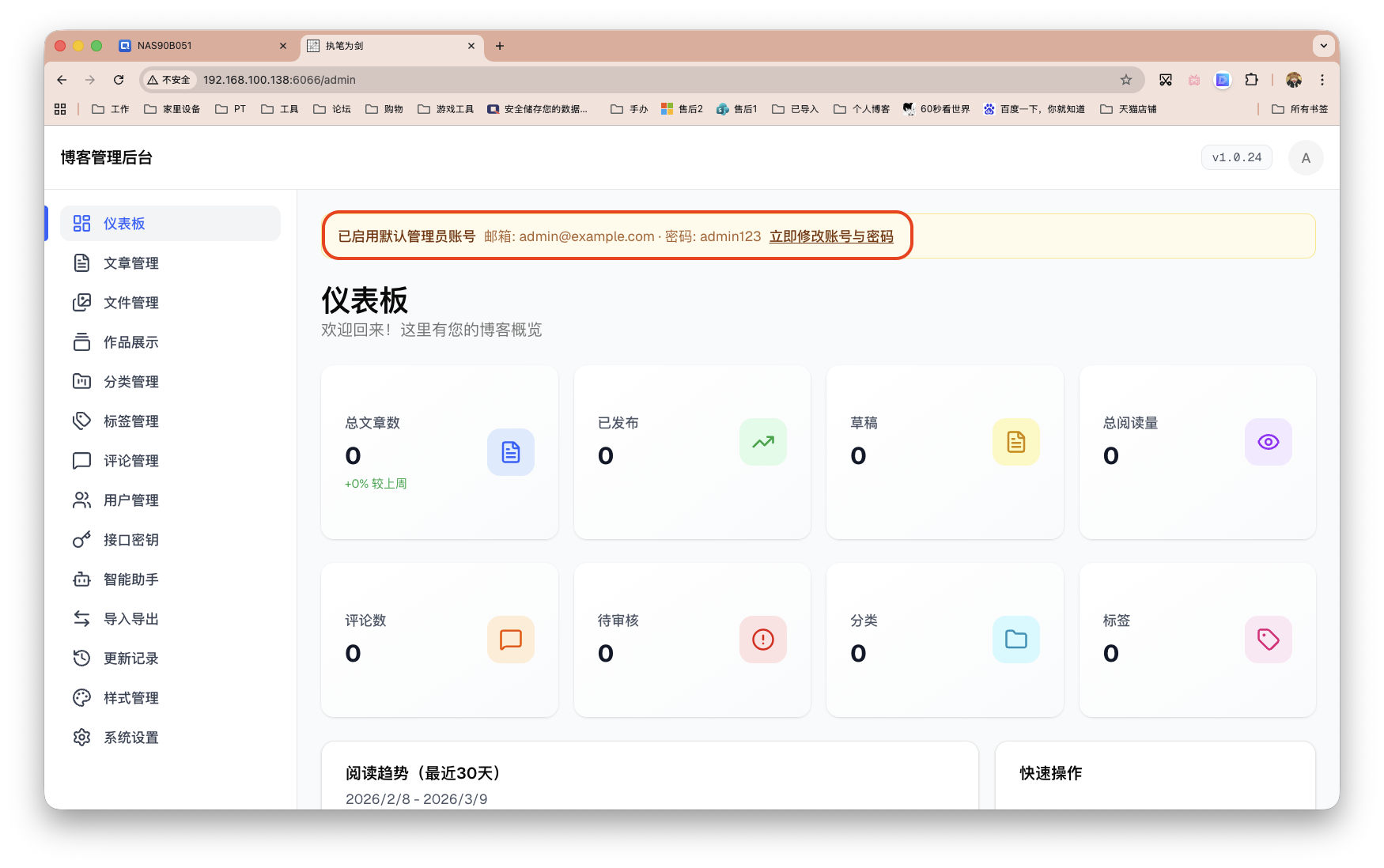Click the eye icon on 总阅读量 card

point(1268,442)
